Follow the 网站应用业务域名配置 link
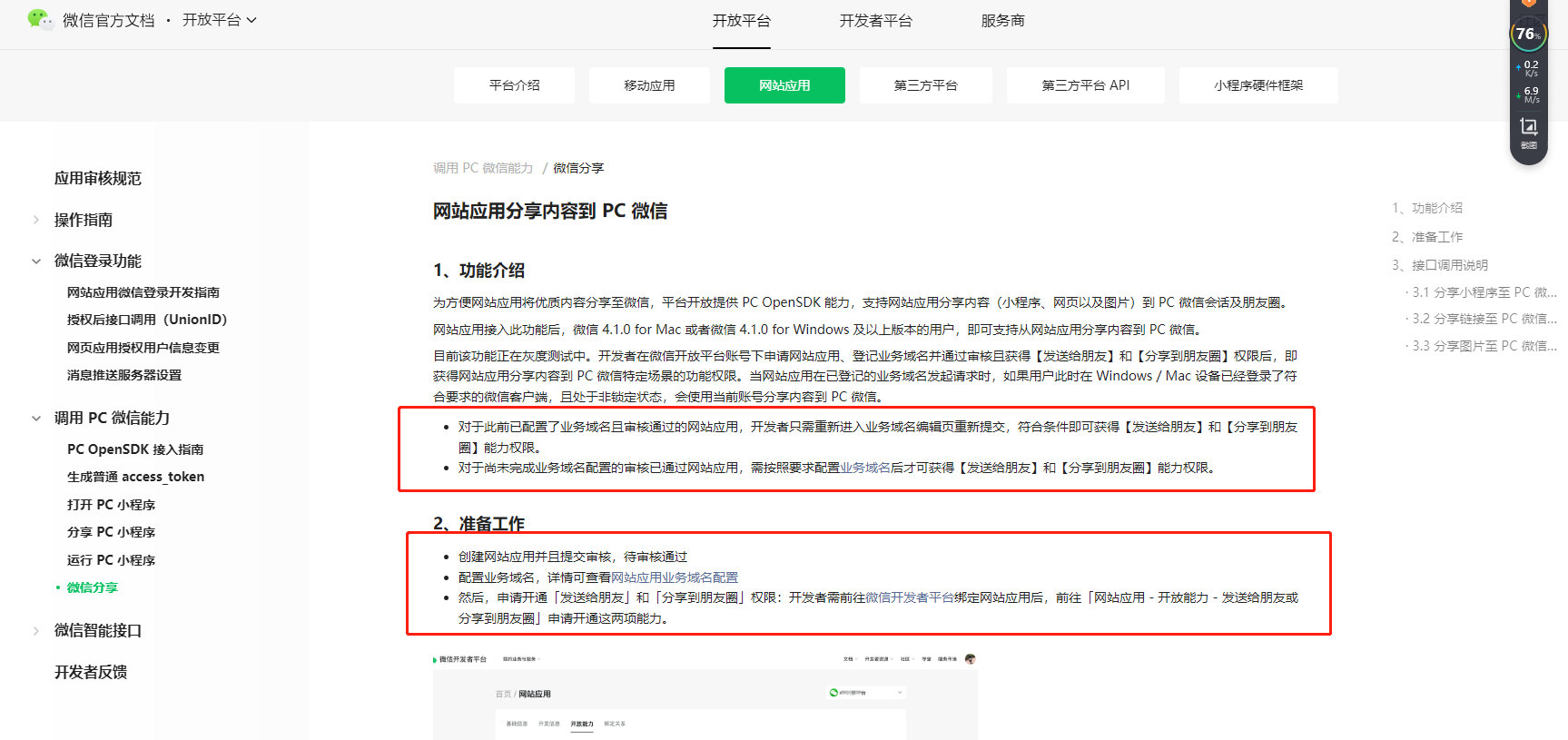Image resolution: width=1568 pixels, height=740 pixels. click(675, 577)
